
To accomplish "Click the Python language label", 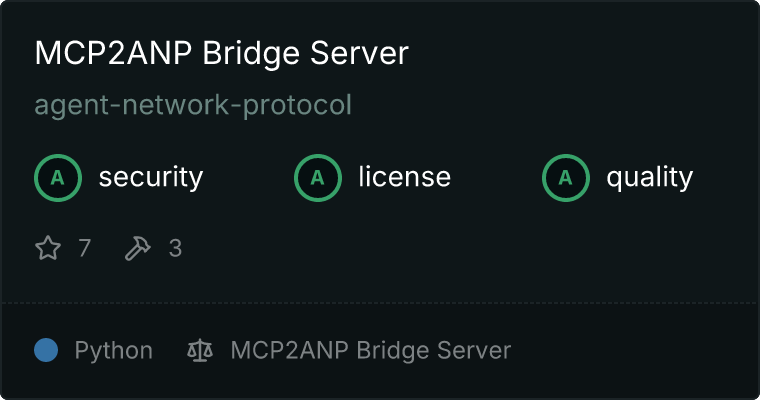I will [113, 351].
